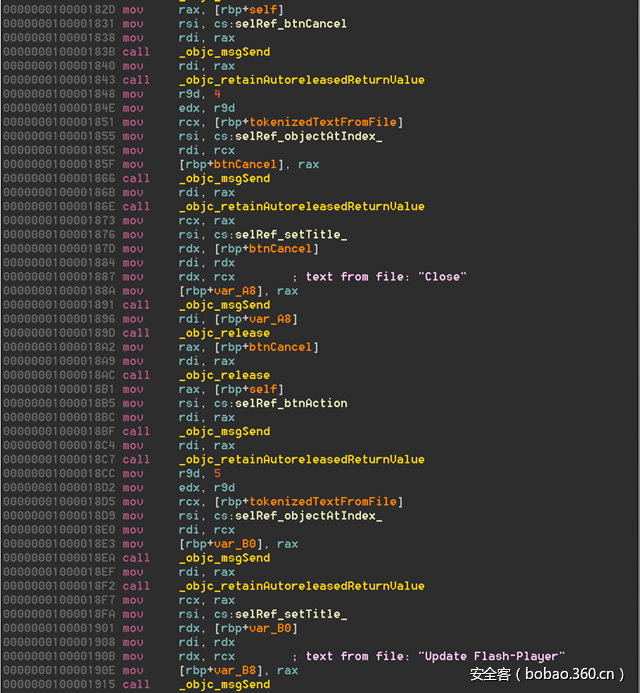Click the _objc_msgSend call at address 183B

pos(224,51)
